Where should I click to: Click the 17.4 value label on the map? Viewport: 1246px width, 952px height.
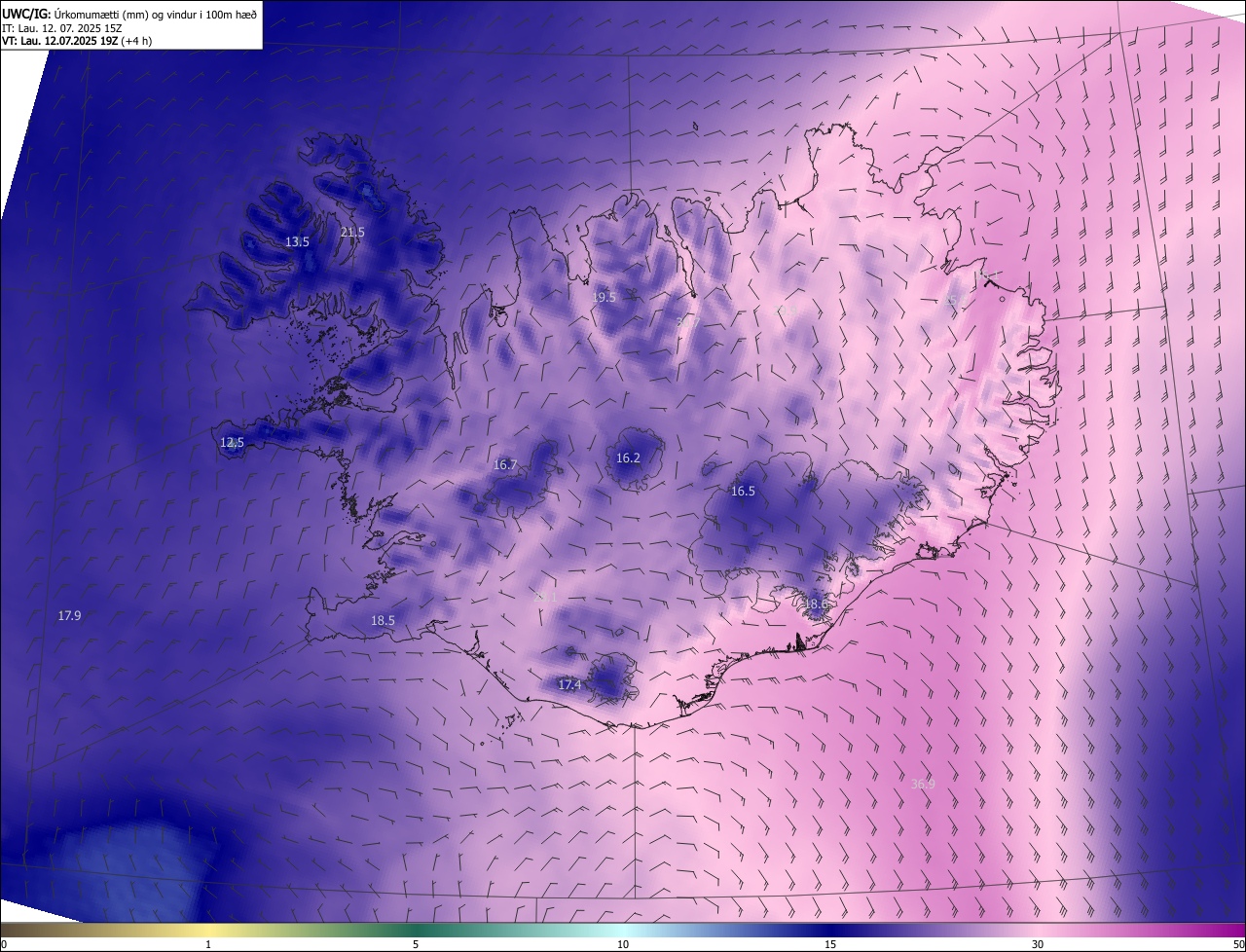(569, 684)
